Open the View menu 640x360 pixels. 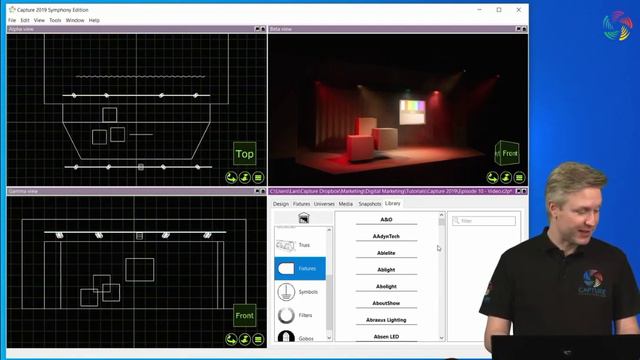click(x=39, y=20)
